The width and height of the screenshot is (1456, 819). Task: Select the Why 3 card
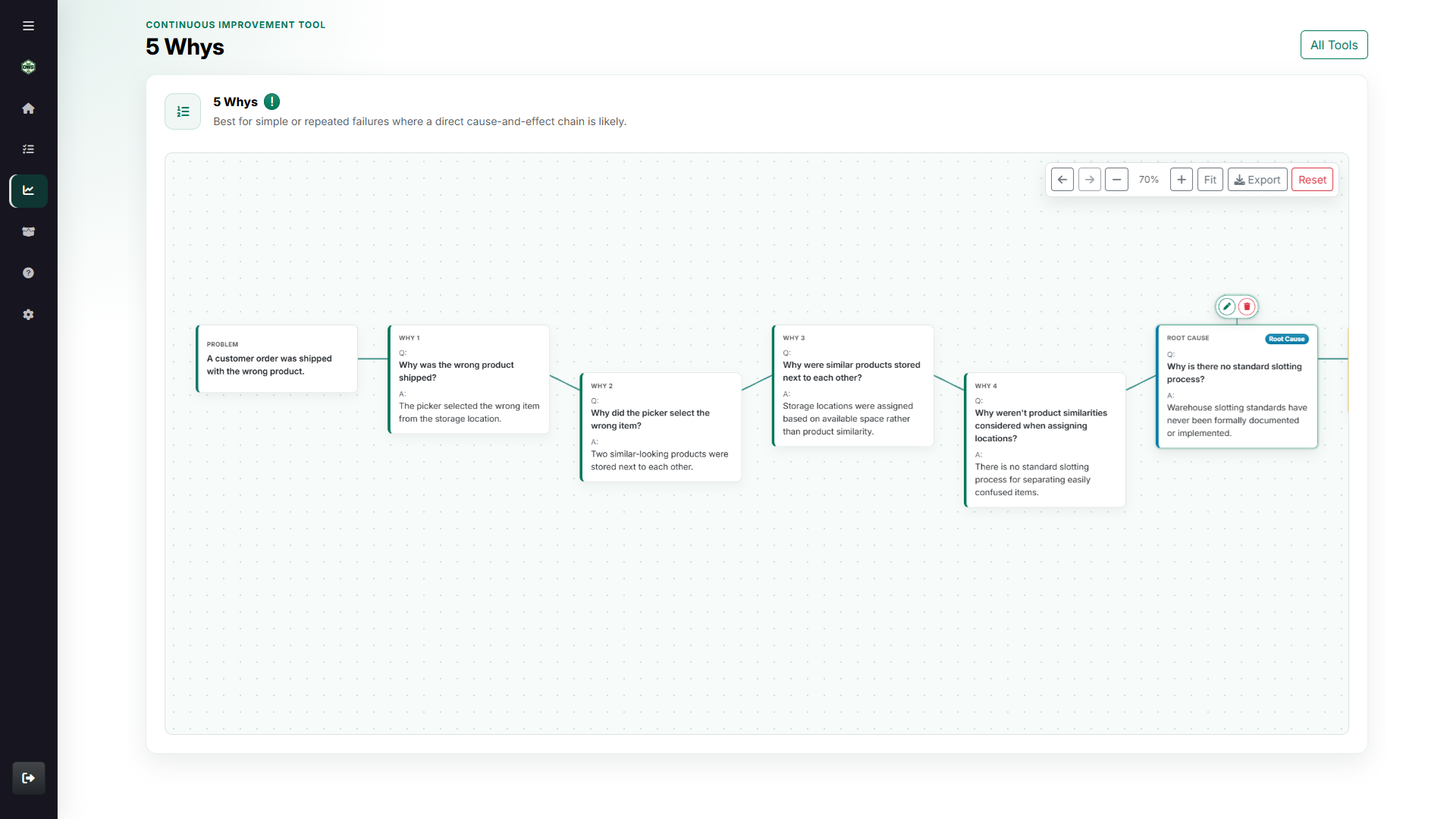[x=852, y=386]
